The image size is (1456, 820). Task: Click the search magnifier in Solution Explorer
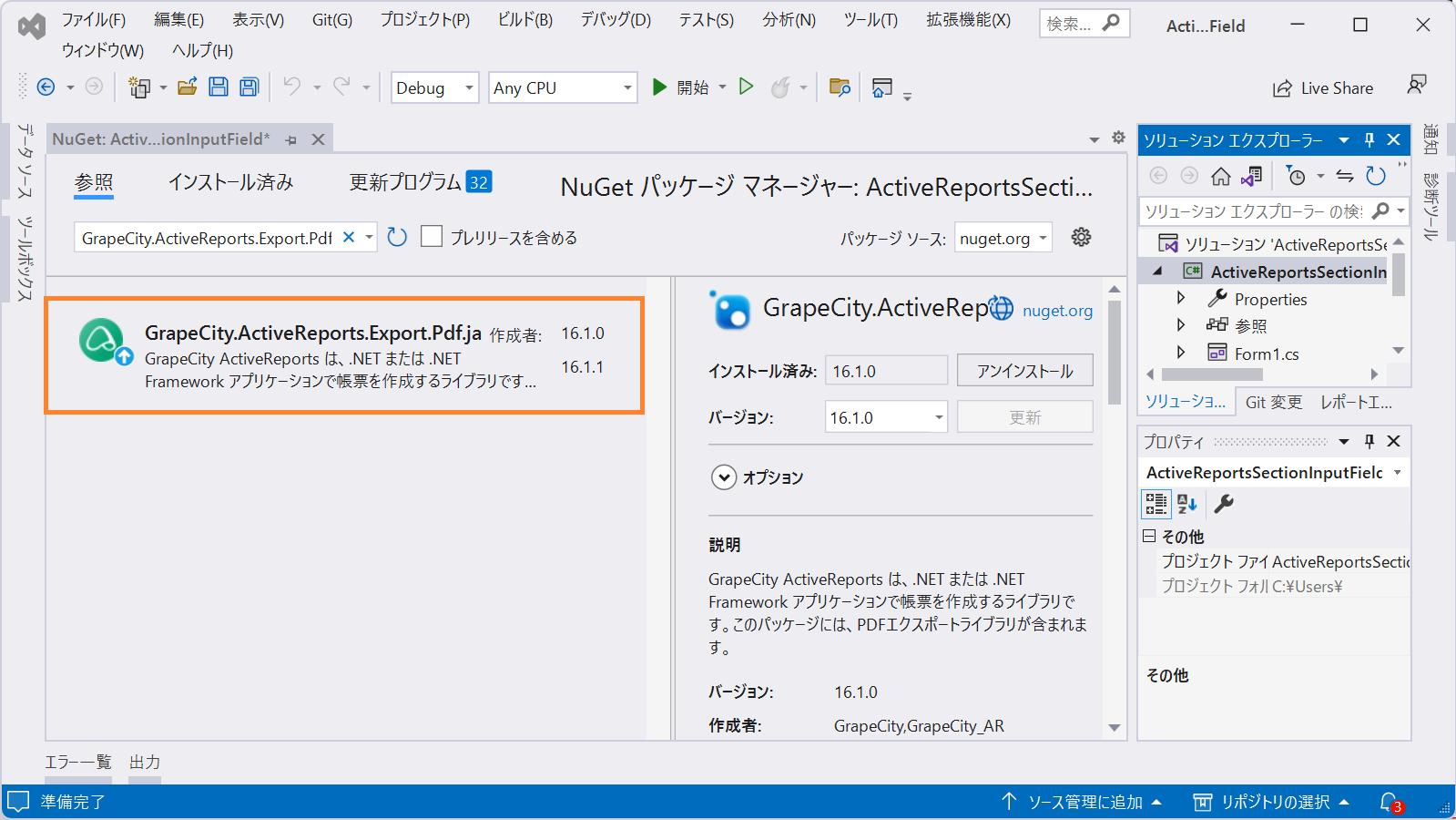pyautogui.click(x=1380, y=210)
